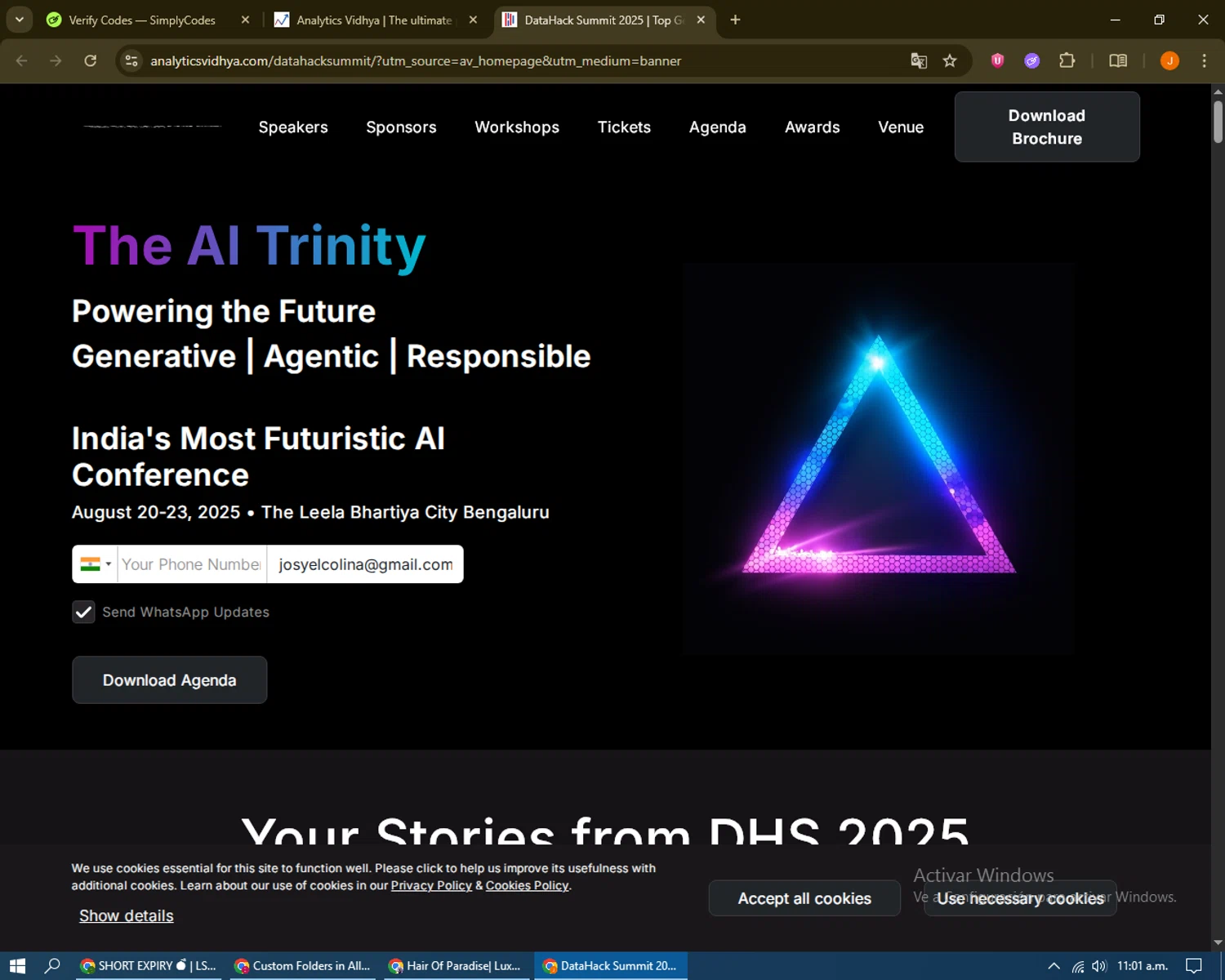Go to the Venue section
The image size is (1225, 980).
901,127
